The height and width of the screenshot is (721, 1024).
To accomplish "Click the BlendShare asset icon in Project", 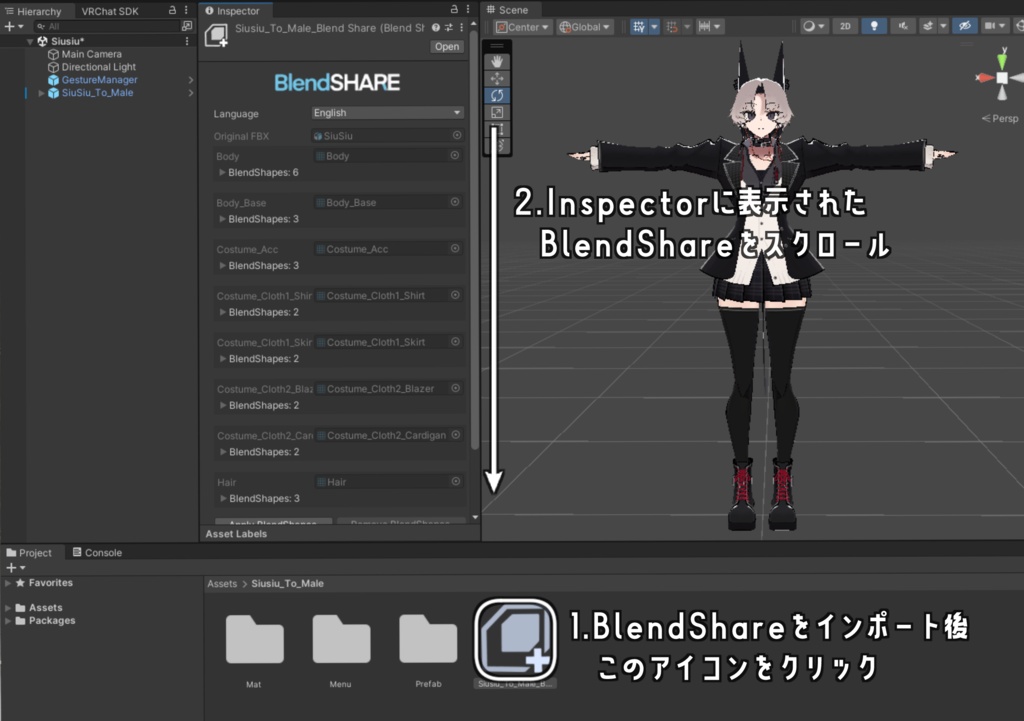I will coord(516,640).
